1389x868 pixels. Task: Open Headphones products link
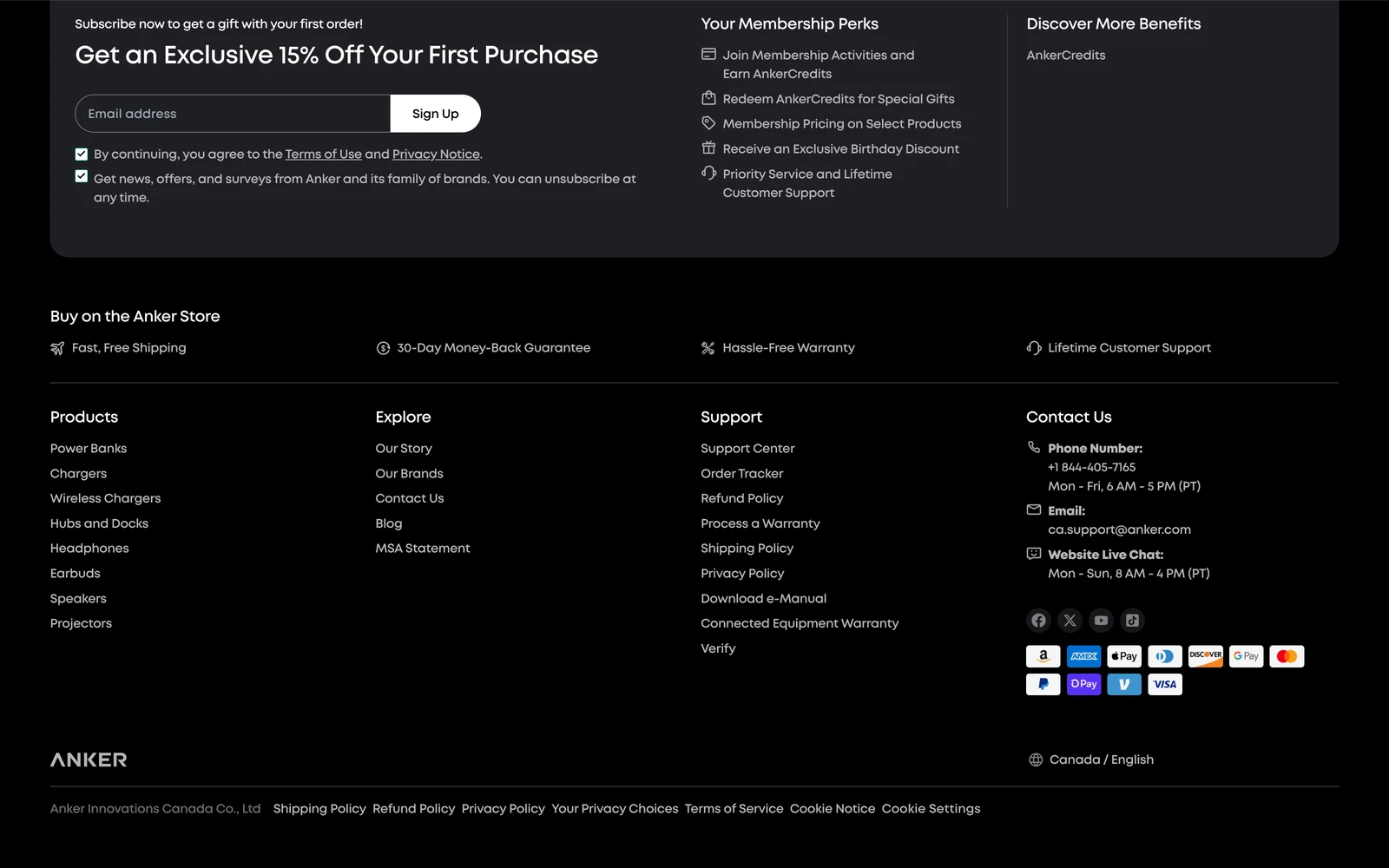pos(89,549)
